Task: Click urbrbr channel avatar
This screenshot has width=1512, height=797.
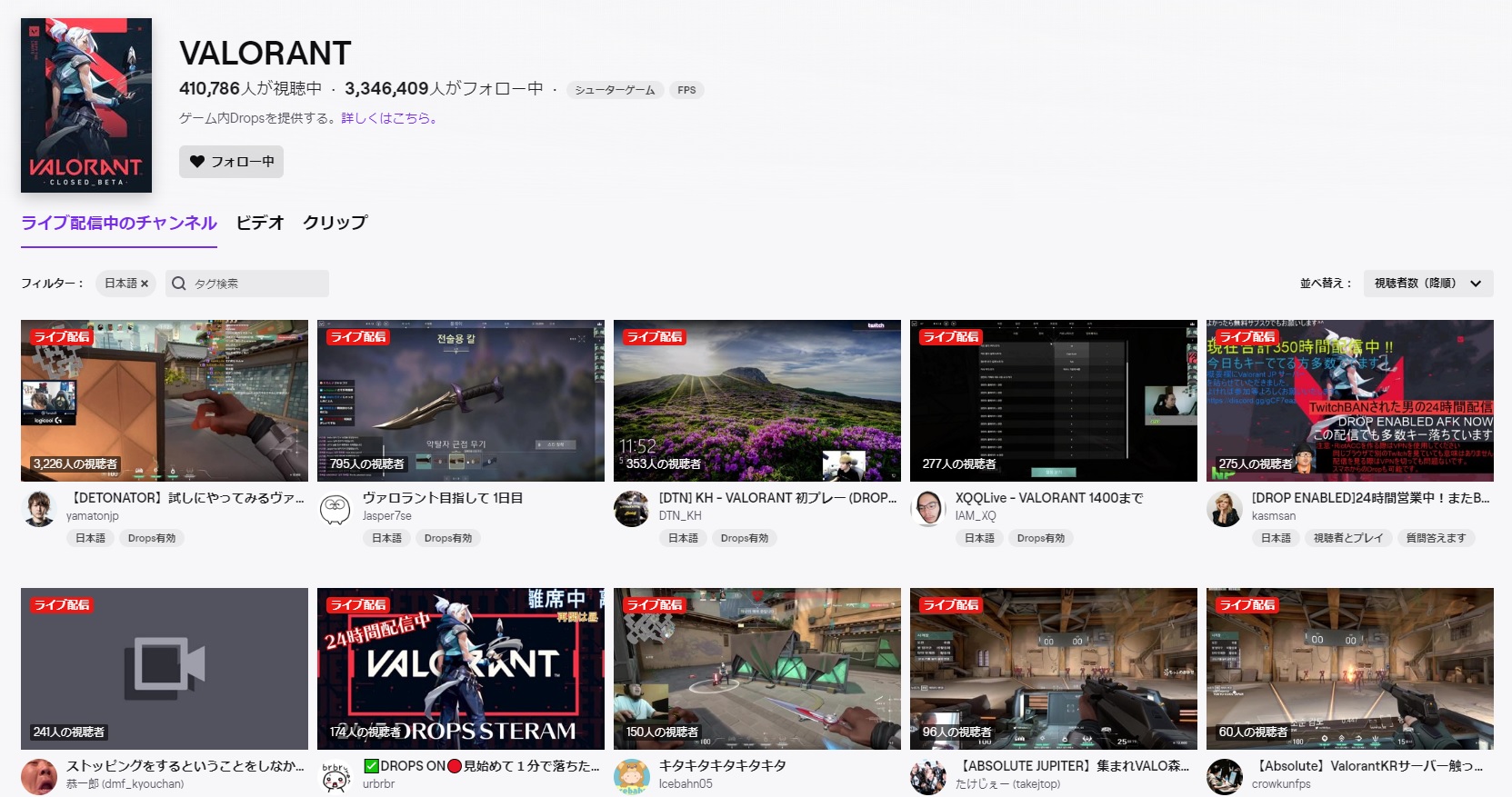Action: (335, 777)
